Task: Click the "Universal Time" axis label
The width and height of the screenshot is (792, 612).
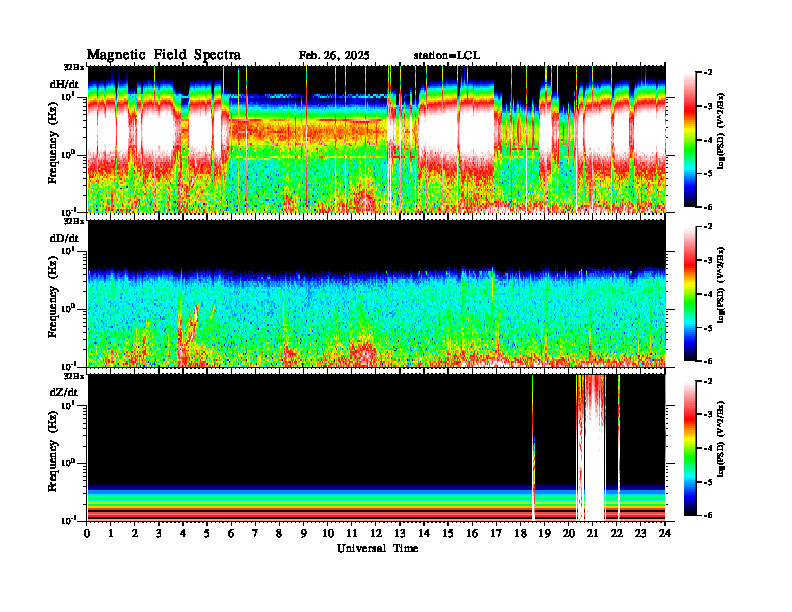Action: tap(377, 548)
